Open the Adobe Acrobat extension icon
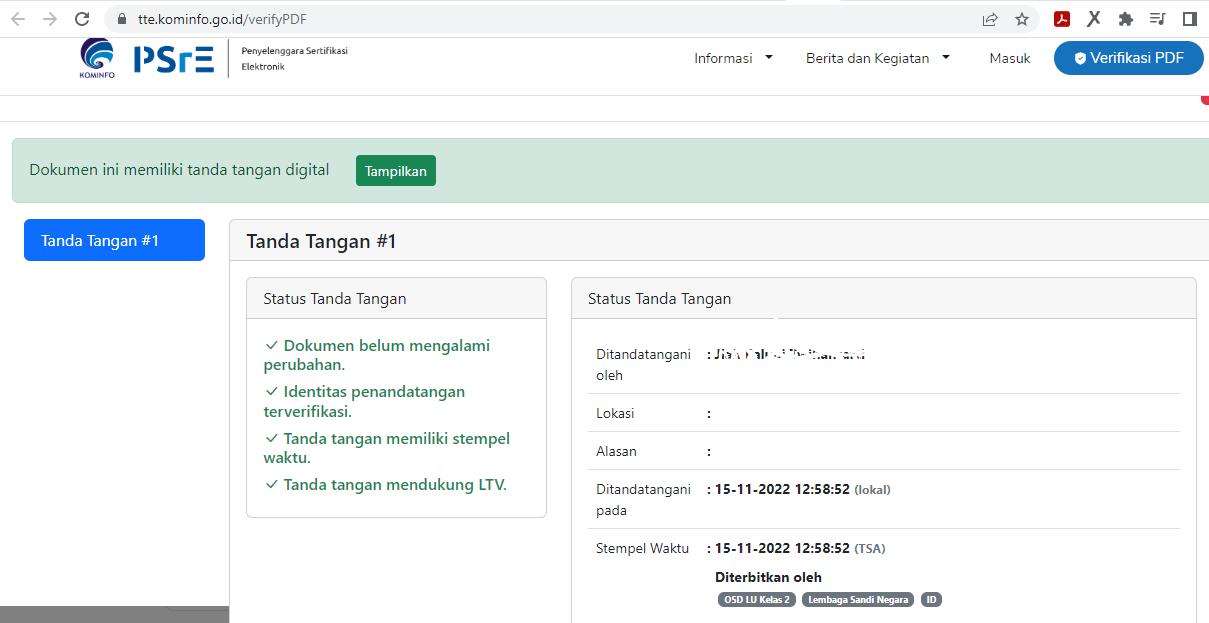This screenshot has width=1209, height=623. 1062,19
